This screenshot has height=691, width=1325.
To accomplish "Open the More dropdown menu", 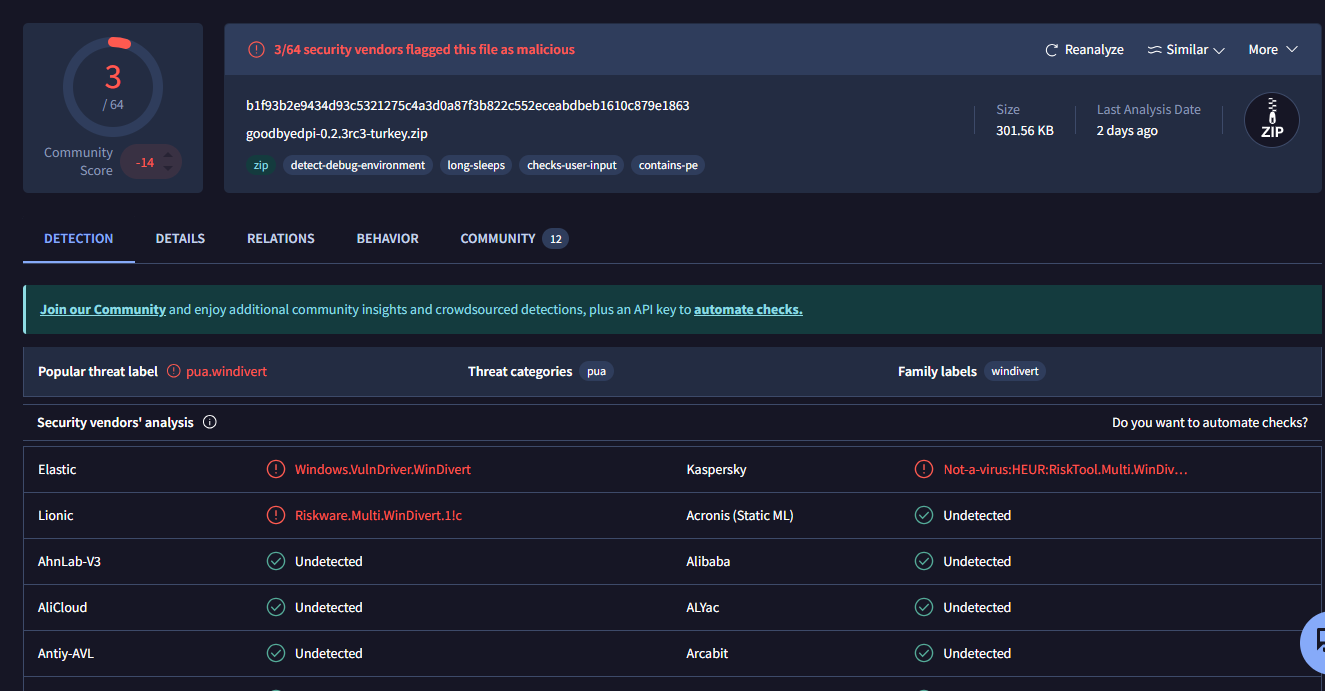I will (1273, 50).
